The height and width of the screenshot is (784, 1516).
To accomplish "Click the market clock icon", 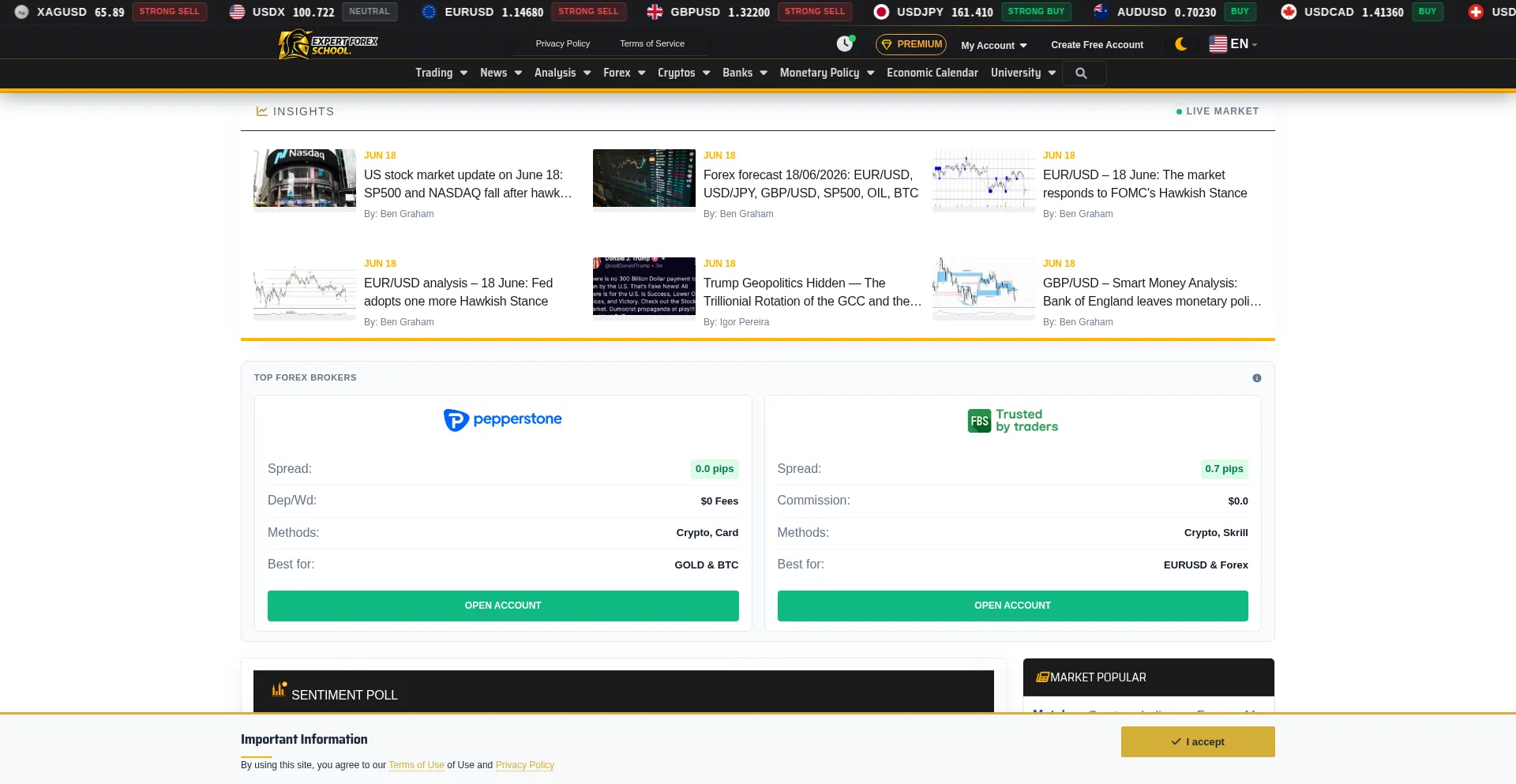I will 845,43.
